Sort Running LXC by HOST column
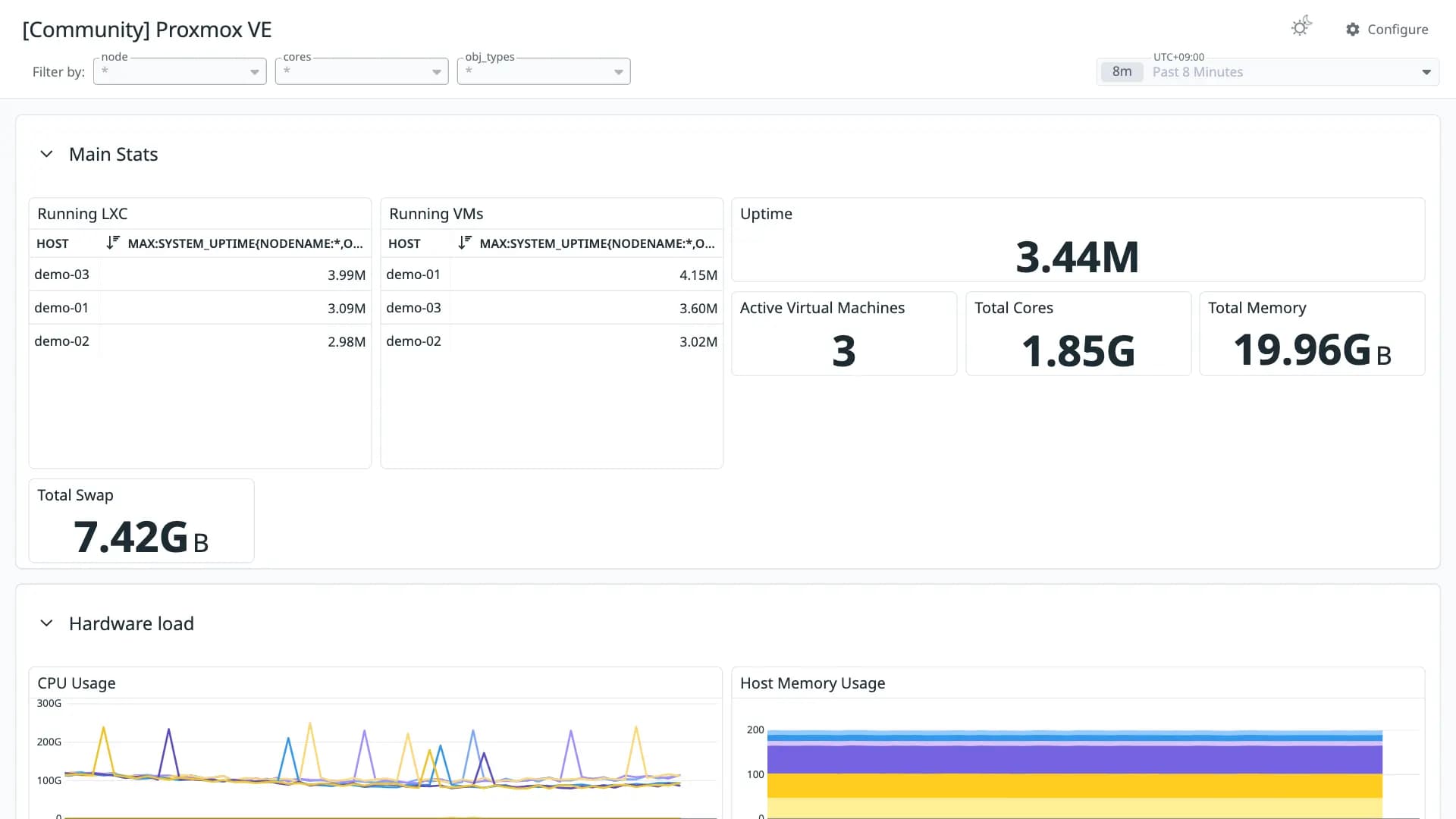 tap(52, 243)
